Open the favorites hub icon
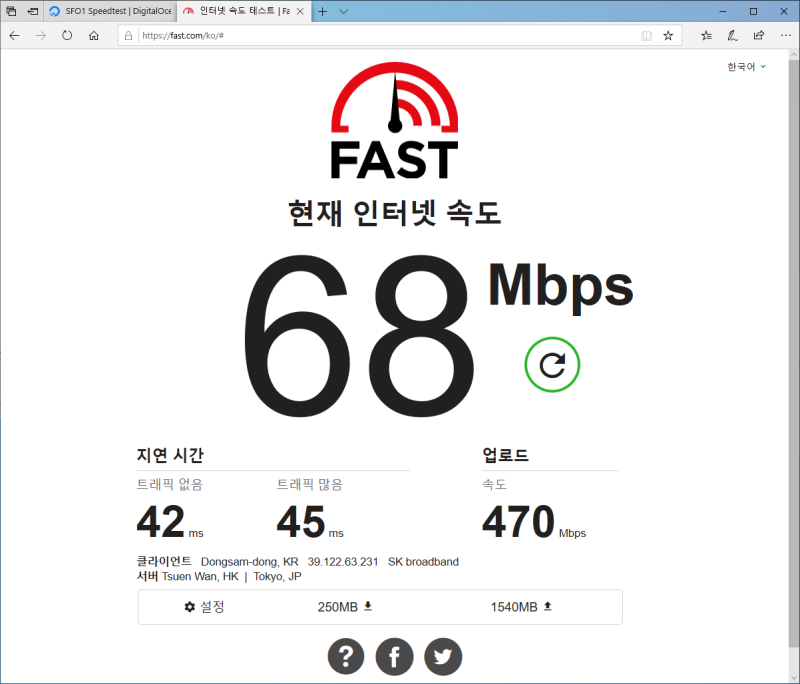This screenshot has width=800, height=684. pyautogui.click(x=706, y=36)
